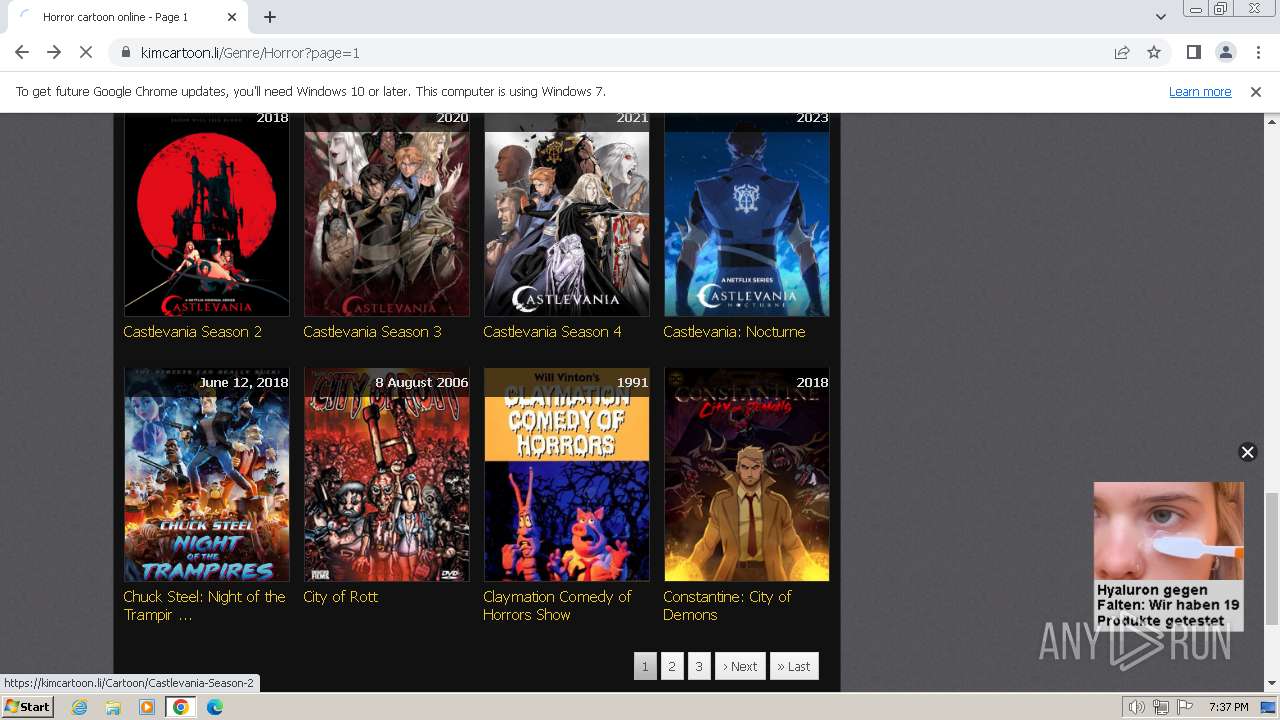Open the Chrome three-dot menu
The height and width of the screenshot is (720, 1280).
[x=1257, y=52]
